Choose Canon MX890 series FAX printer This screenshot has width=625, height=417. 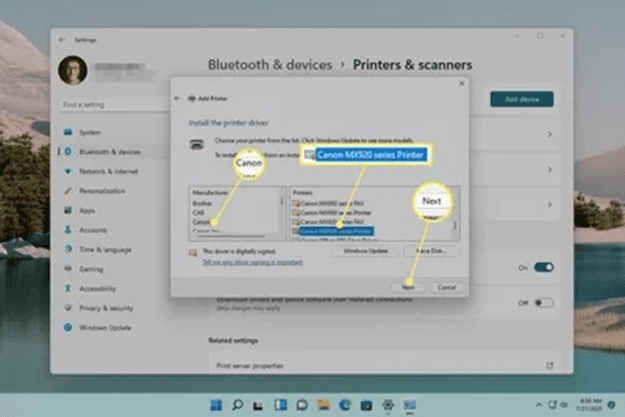click(328, 203)
